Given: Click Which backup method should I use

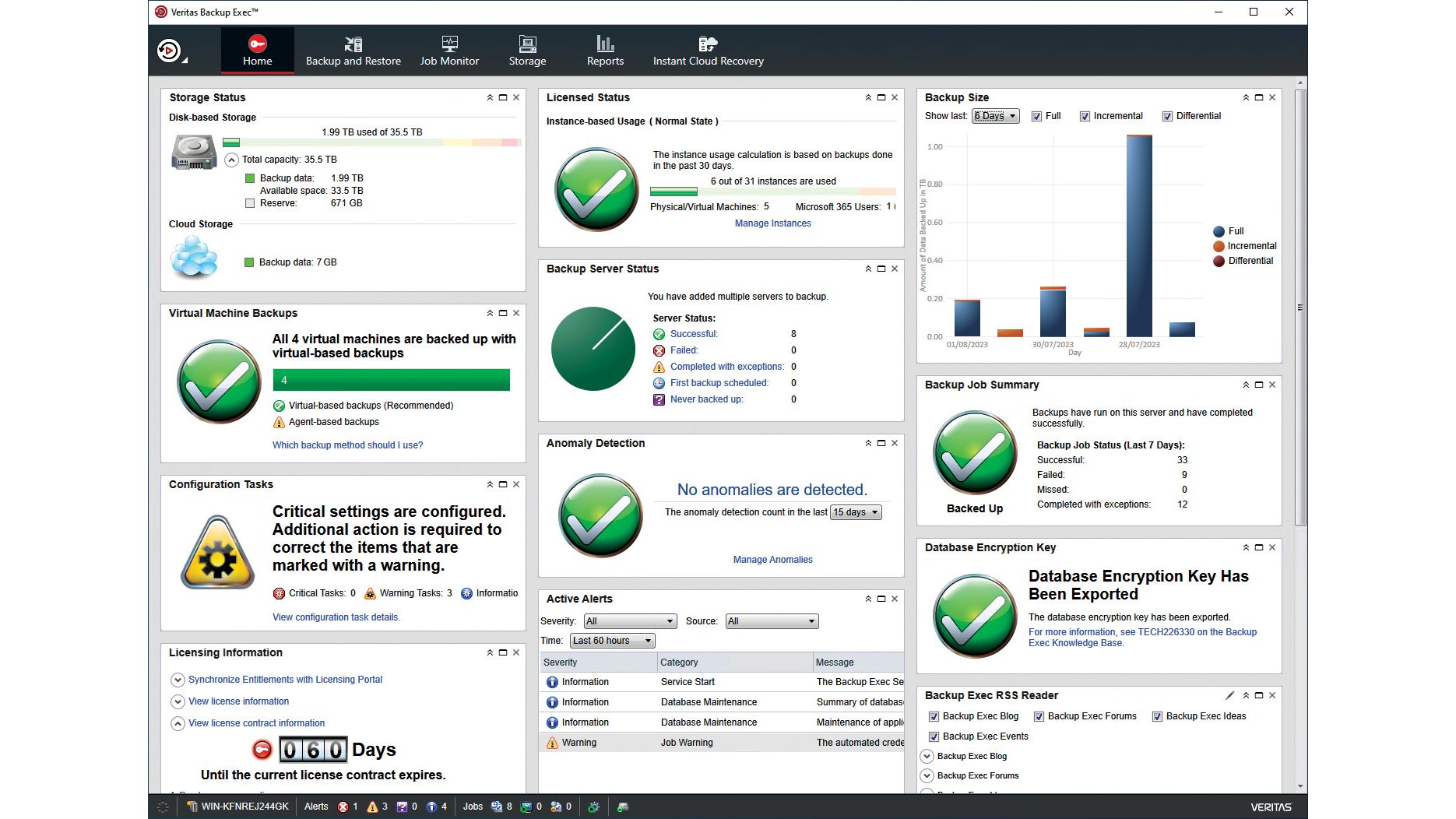Looking at the screenshot, I should coord(348,445).
